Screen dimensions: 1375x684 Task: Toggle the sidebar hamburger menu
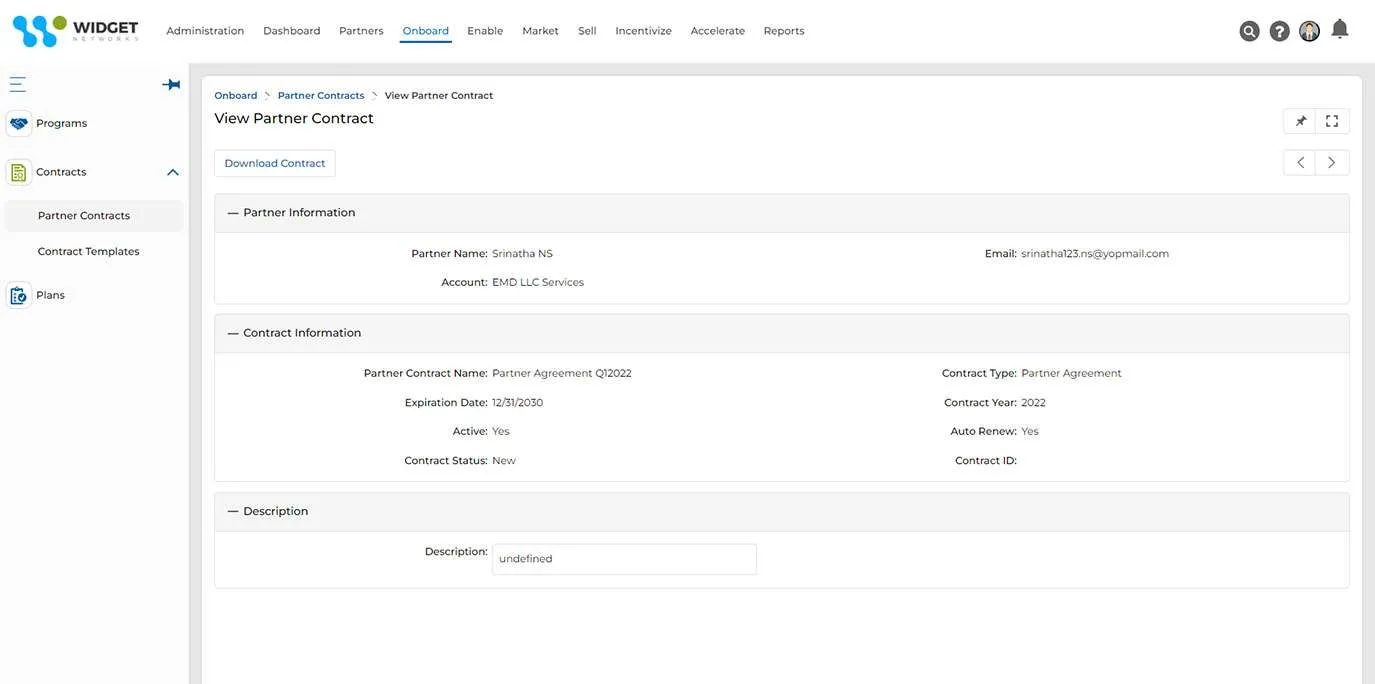pyautogui.click(x=18, y=84)
